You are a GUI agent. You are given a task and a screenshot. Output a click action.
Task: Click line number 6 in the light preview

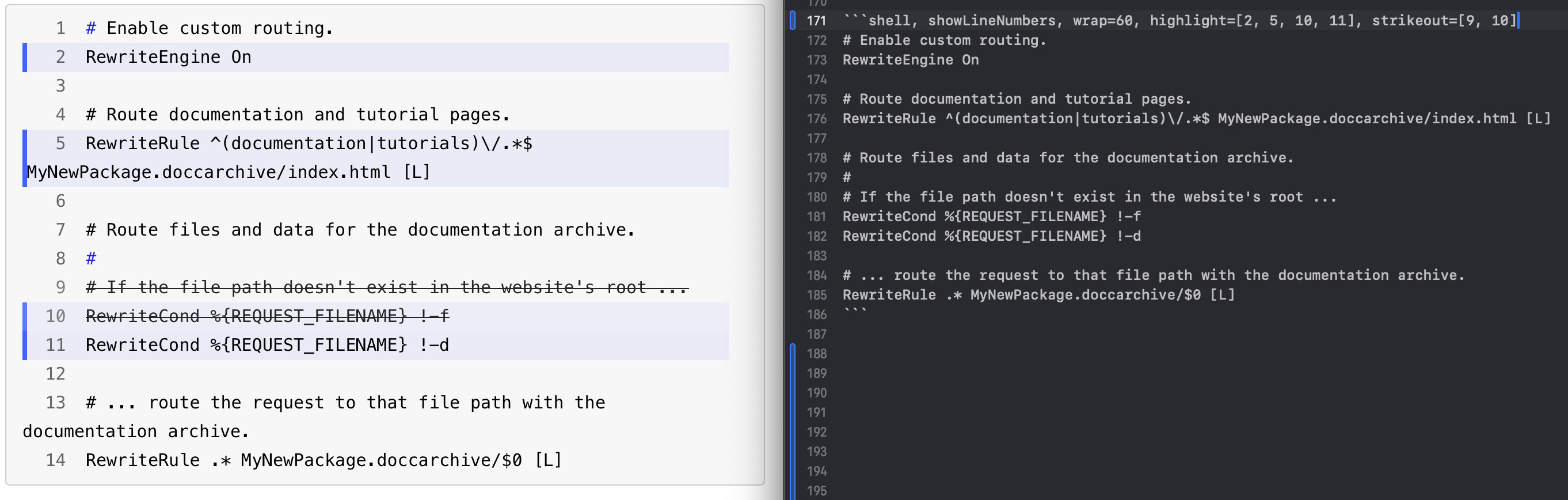point(60,201)
